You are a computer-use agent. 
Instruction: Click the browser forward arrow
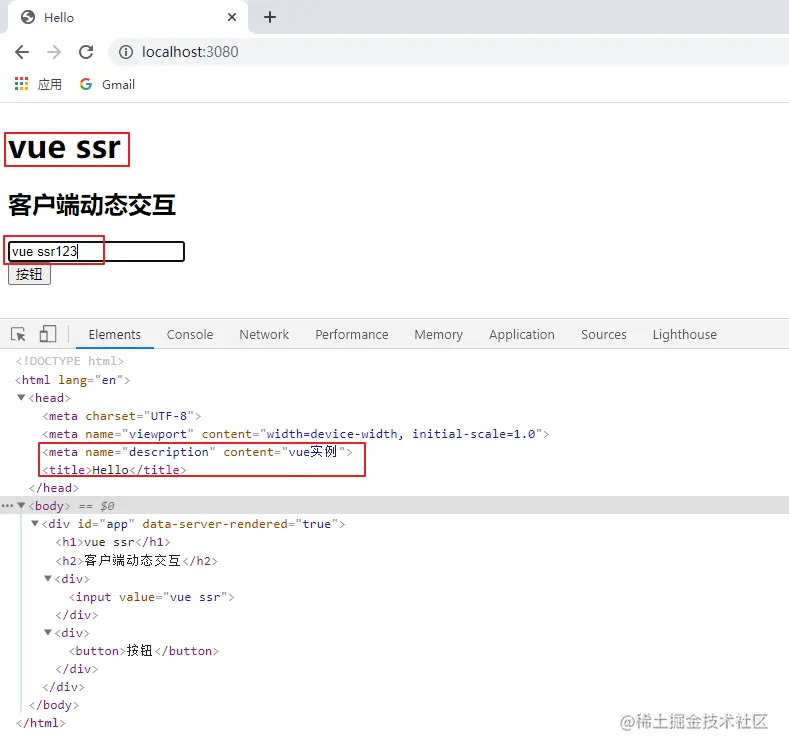tap(54, 52)
